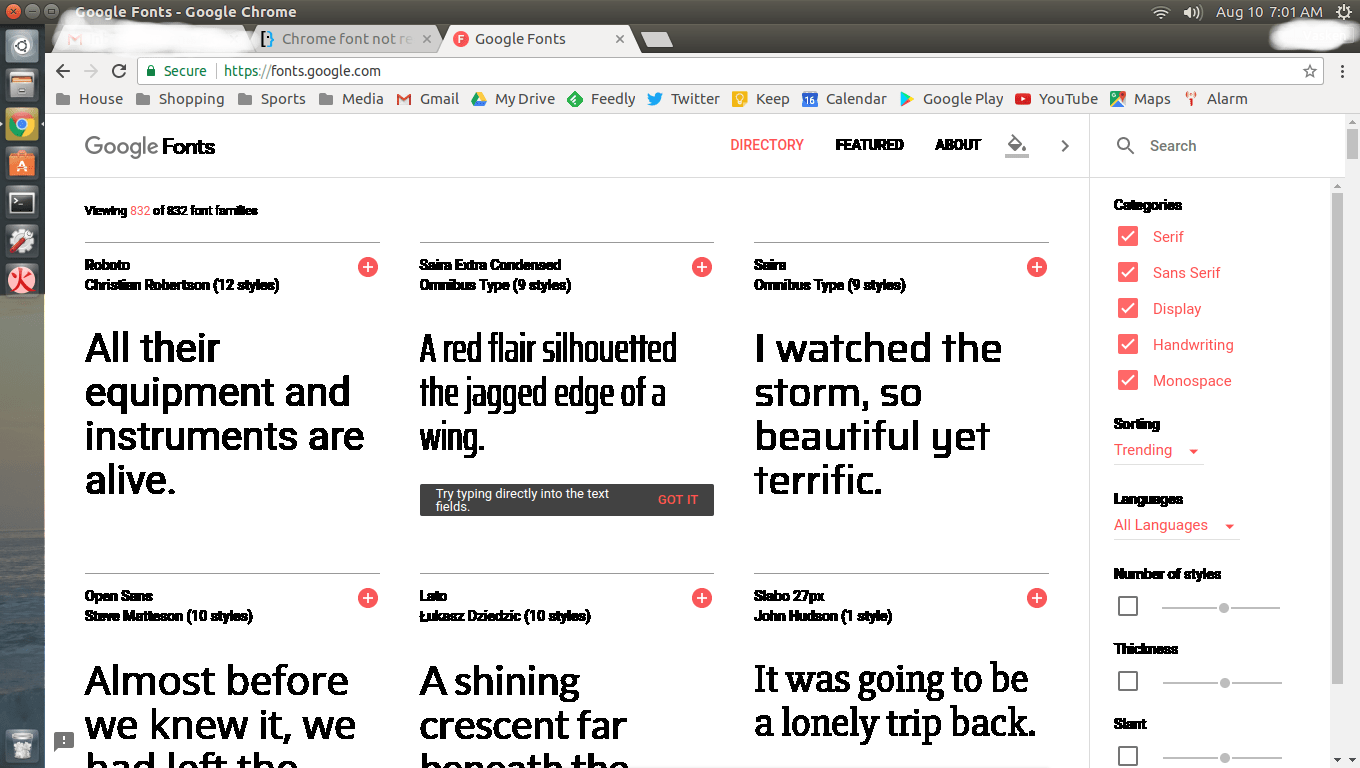Add Saira font with plus button
Image resolution: width=1360 pixels, height=768 pixels.
pos(1037,267)
